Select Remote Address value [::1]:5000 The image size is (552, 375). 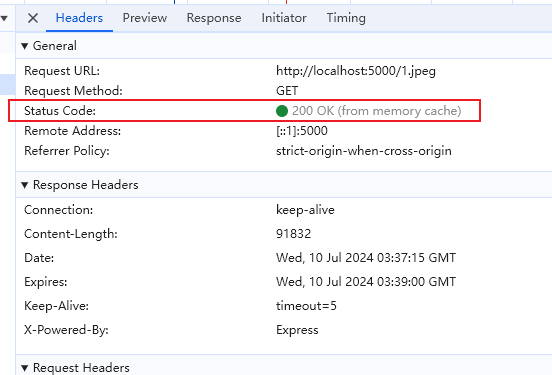tap(302, 131)
